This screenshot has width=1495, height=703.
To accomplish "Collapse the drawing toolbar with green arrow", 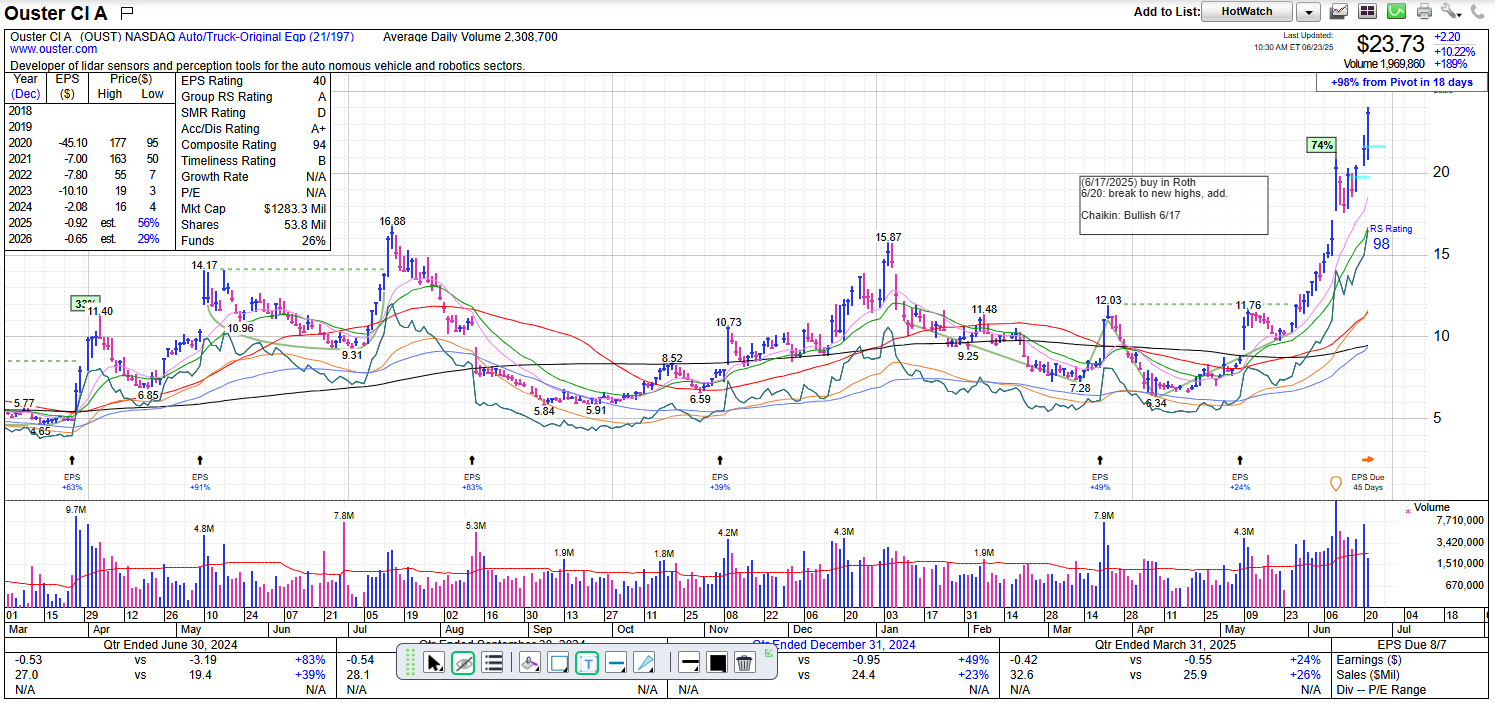I will tap(769, 653).
